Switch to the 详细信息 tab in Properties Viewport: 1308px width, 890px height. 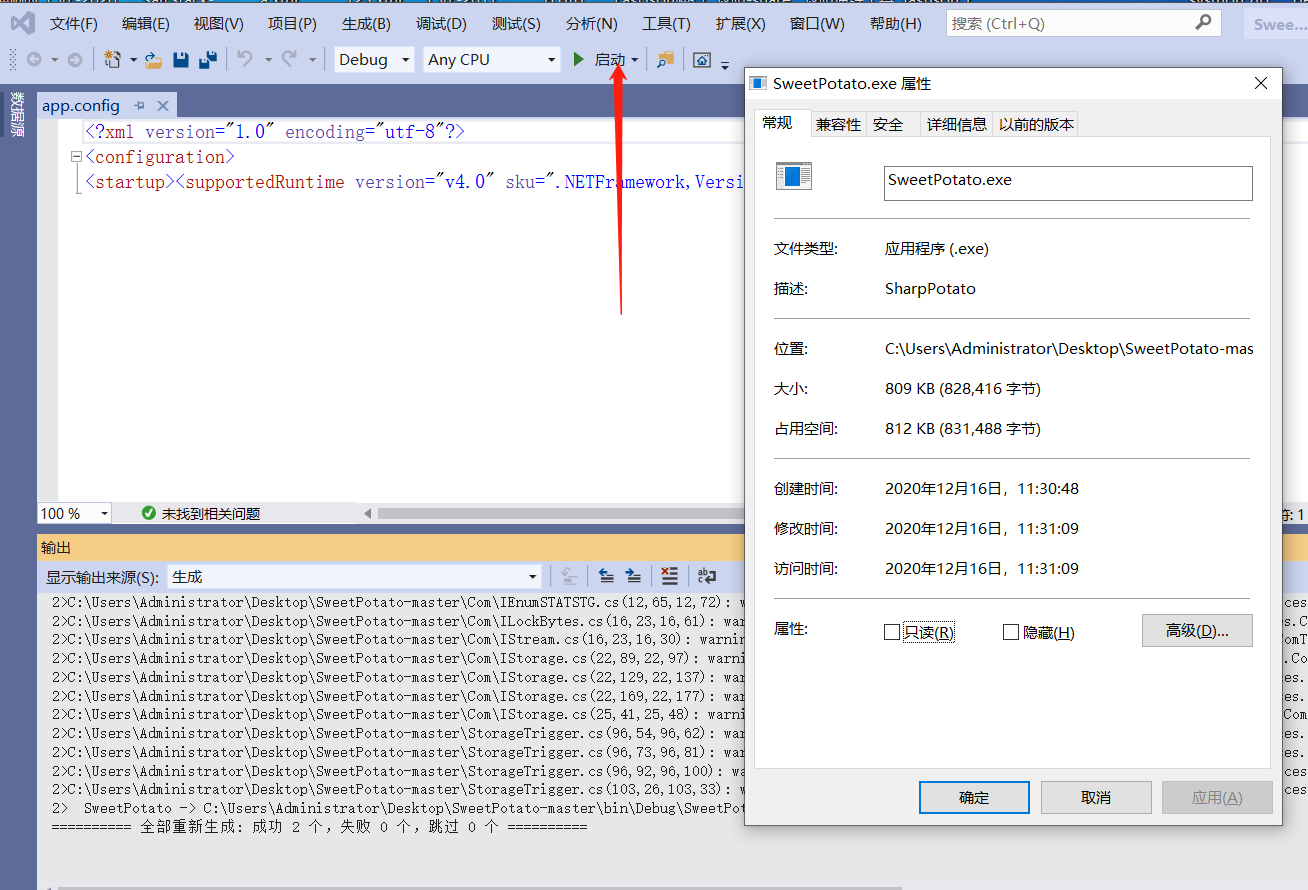(x=956, y=124)
